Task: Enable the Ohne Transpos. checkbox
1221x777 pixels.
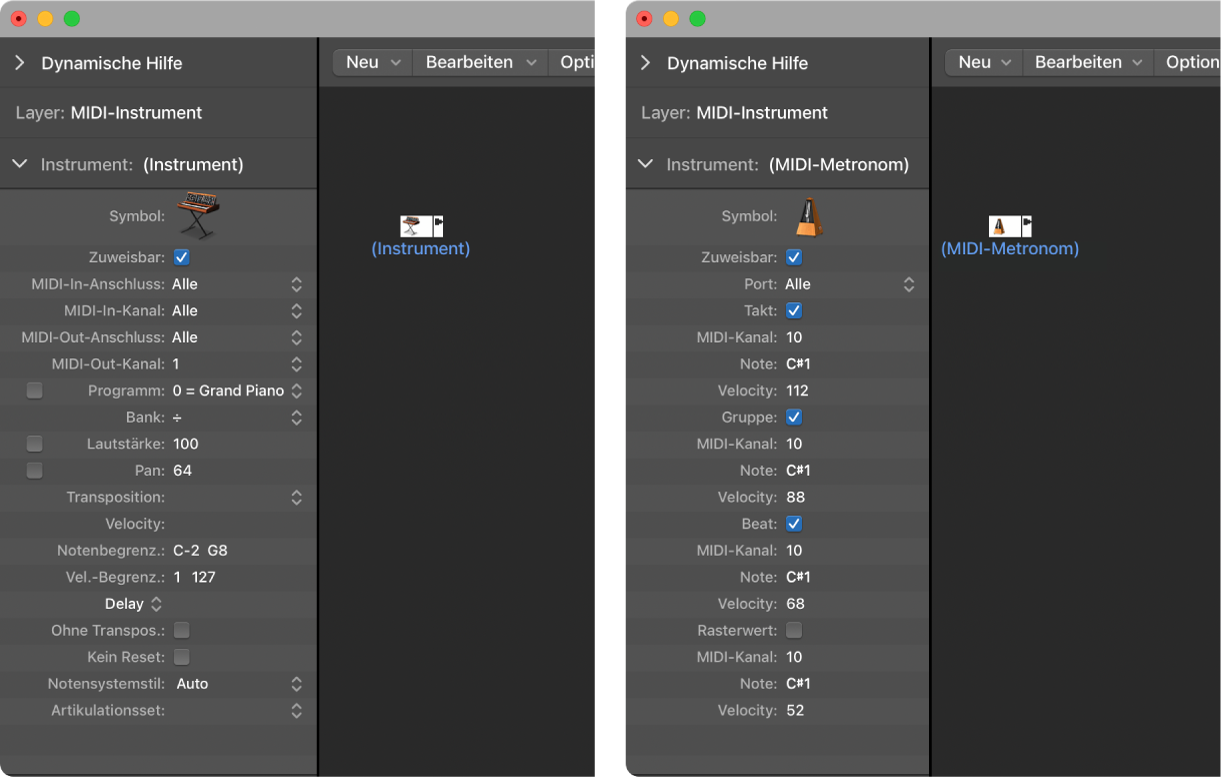Action: tap(181, 630)
